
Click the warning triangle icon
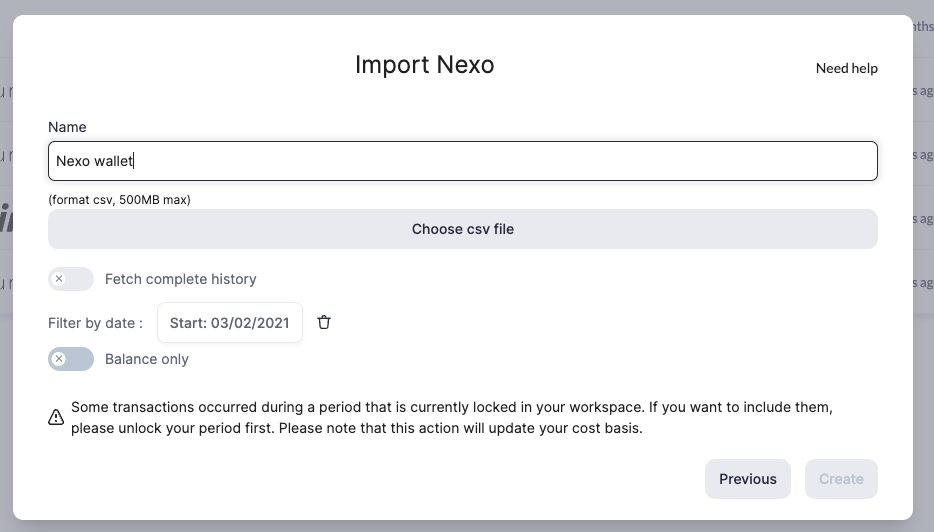click(56, 417)
